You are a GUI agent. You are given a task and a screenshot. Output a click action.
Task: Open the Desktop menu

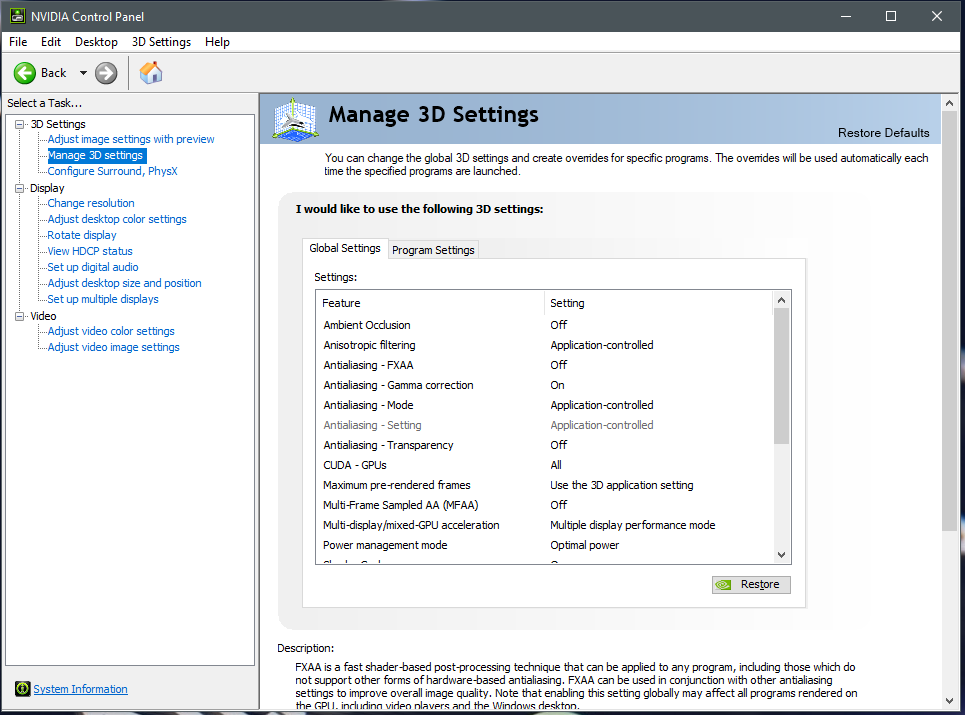point(96,42)
